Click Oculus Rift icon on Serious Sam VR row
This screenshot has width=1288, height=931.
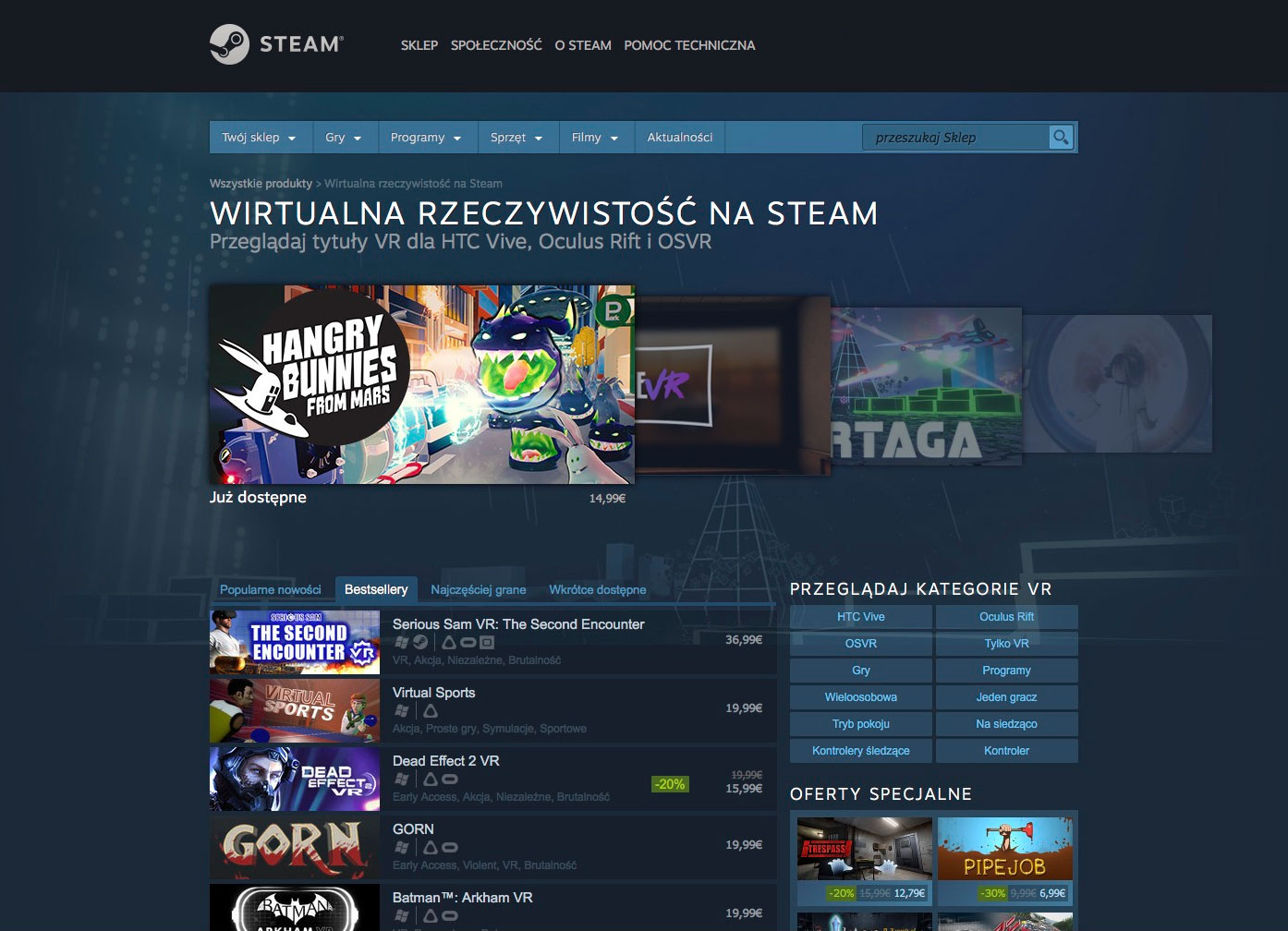468,642
